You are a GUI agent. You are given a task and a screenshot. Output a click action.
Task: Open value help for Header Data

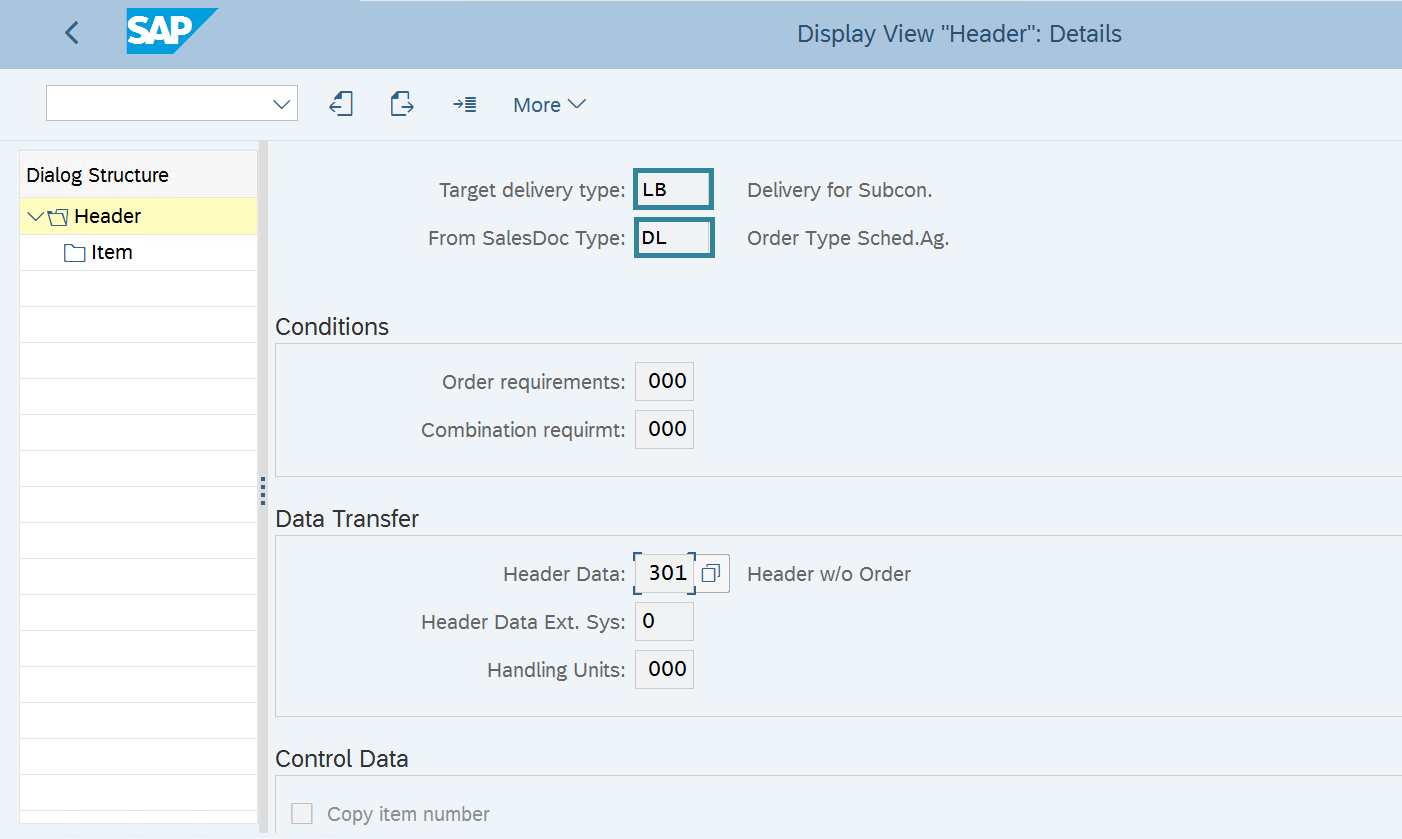click(711, 574)
